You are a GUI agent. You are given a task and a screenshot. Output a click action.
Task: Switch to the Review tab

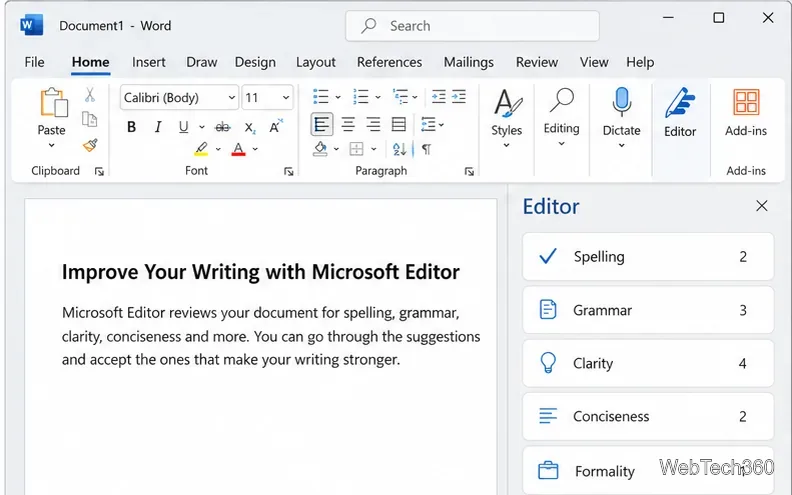(x=537, y=62)
